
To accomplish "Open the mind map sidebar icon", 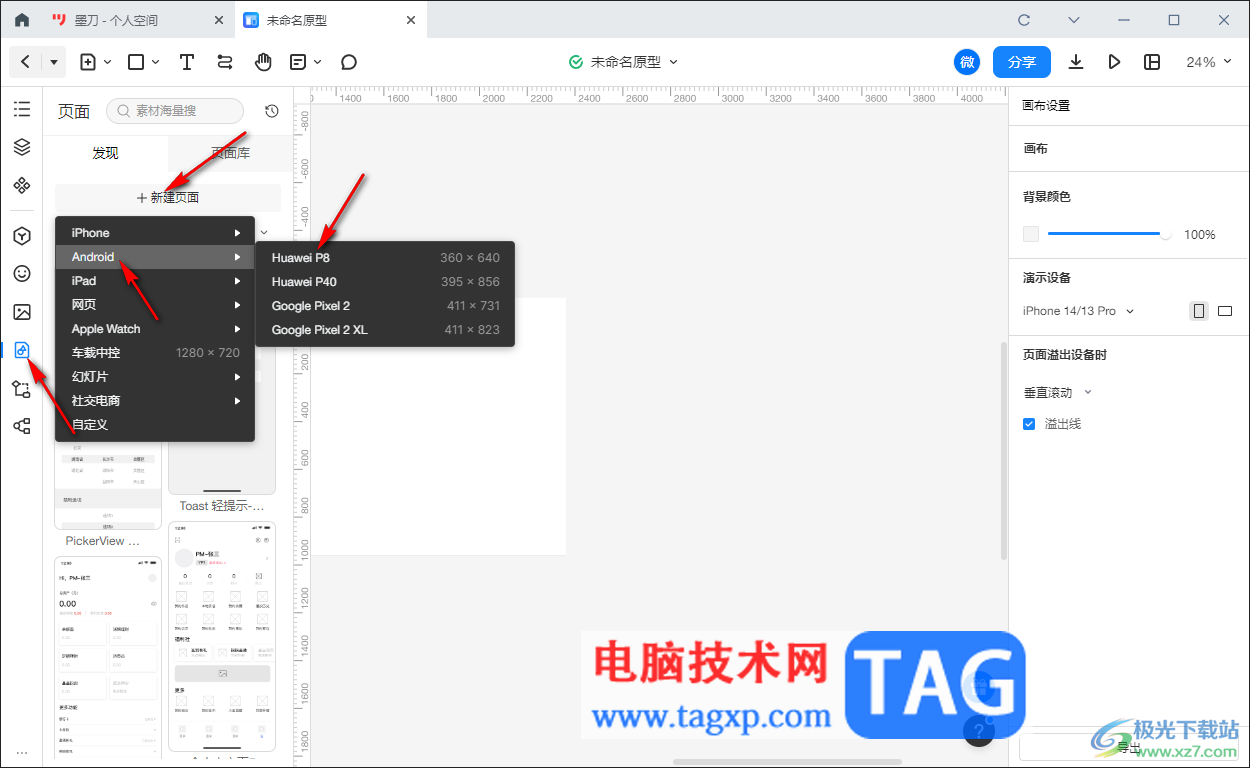I will [22, 426].
